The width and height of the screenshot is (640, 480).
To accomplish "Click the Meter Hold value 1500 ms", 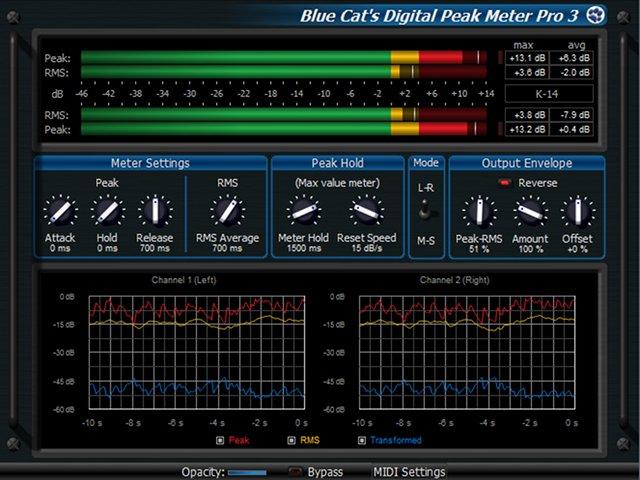I will pos(303,248).
